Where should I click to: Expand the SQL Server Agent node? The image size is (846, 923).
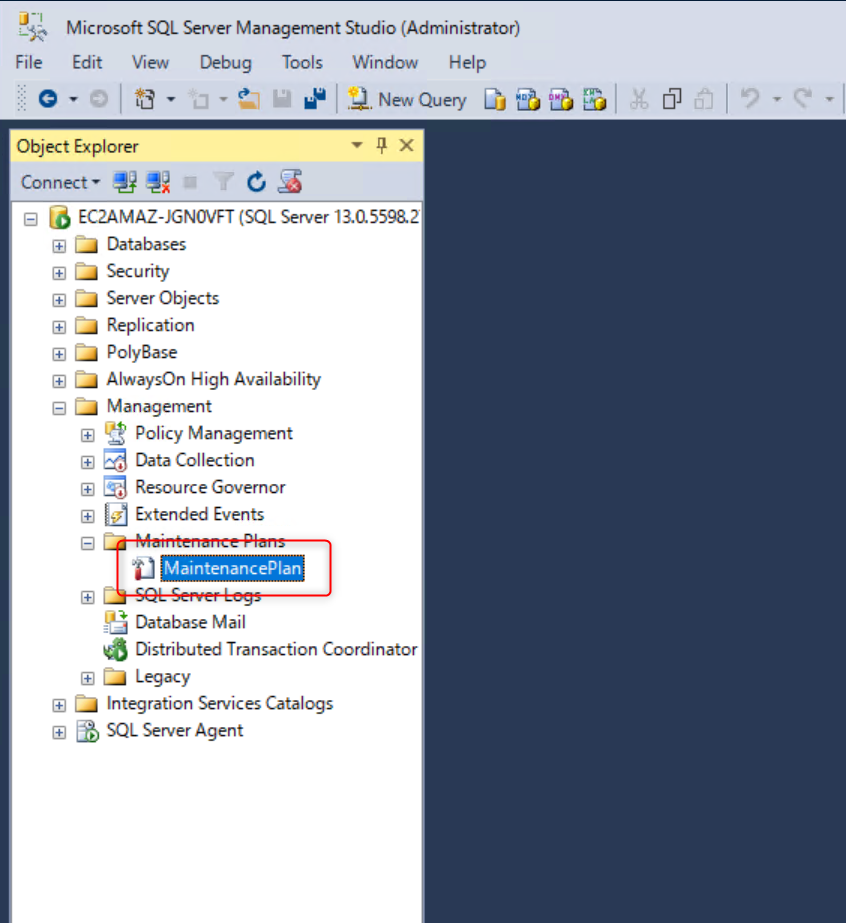point(59,733)
